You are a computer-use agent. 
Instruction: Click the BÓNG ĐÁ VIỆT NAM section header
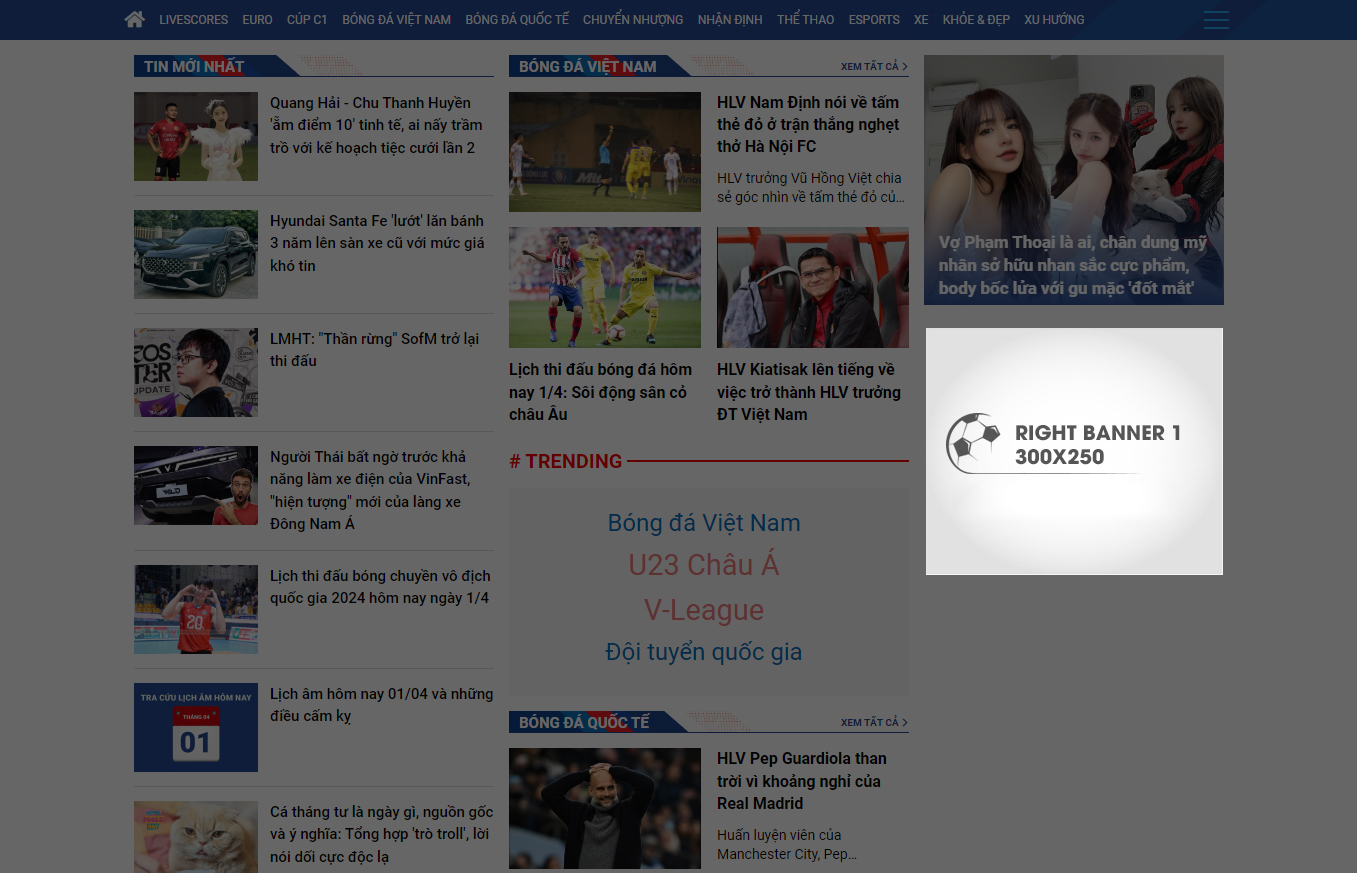point(588,66)
